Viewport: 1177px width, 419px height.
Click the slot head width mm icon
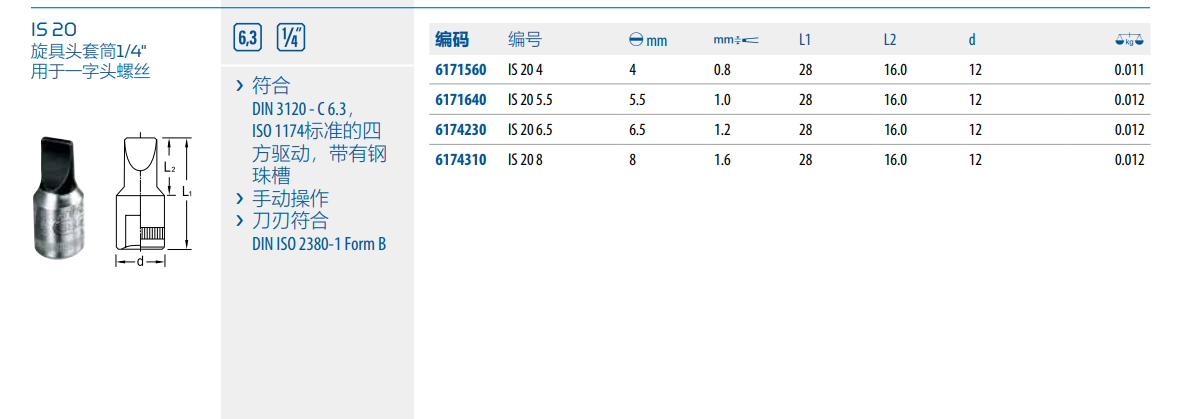point(646,40)
